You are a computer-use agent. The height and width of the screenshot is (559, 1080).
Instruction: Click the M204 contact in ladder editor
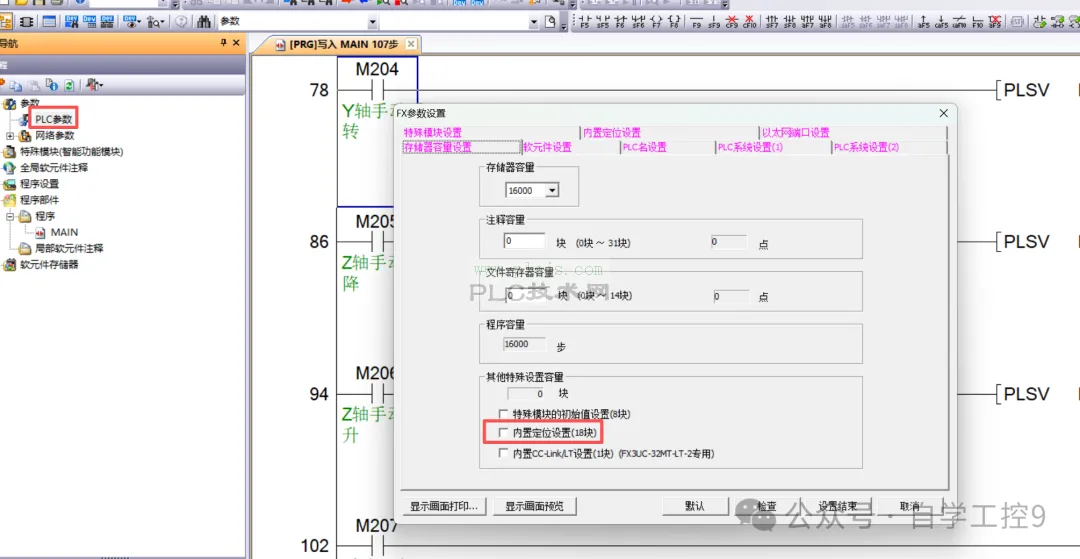[376, 89]
